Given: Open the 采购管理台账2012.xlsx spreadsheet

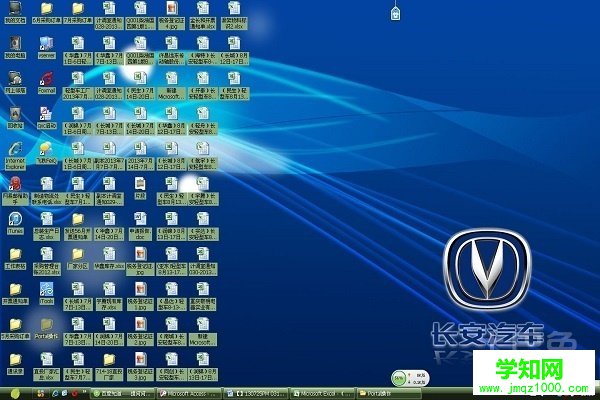Looking at the screenshot, I should 47,261.
